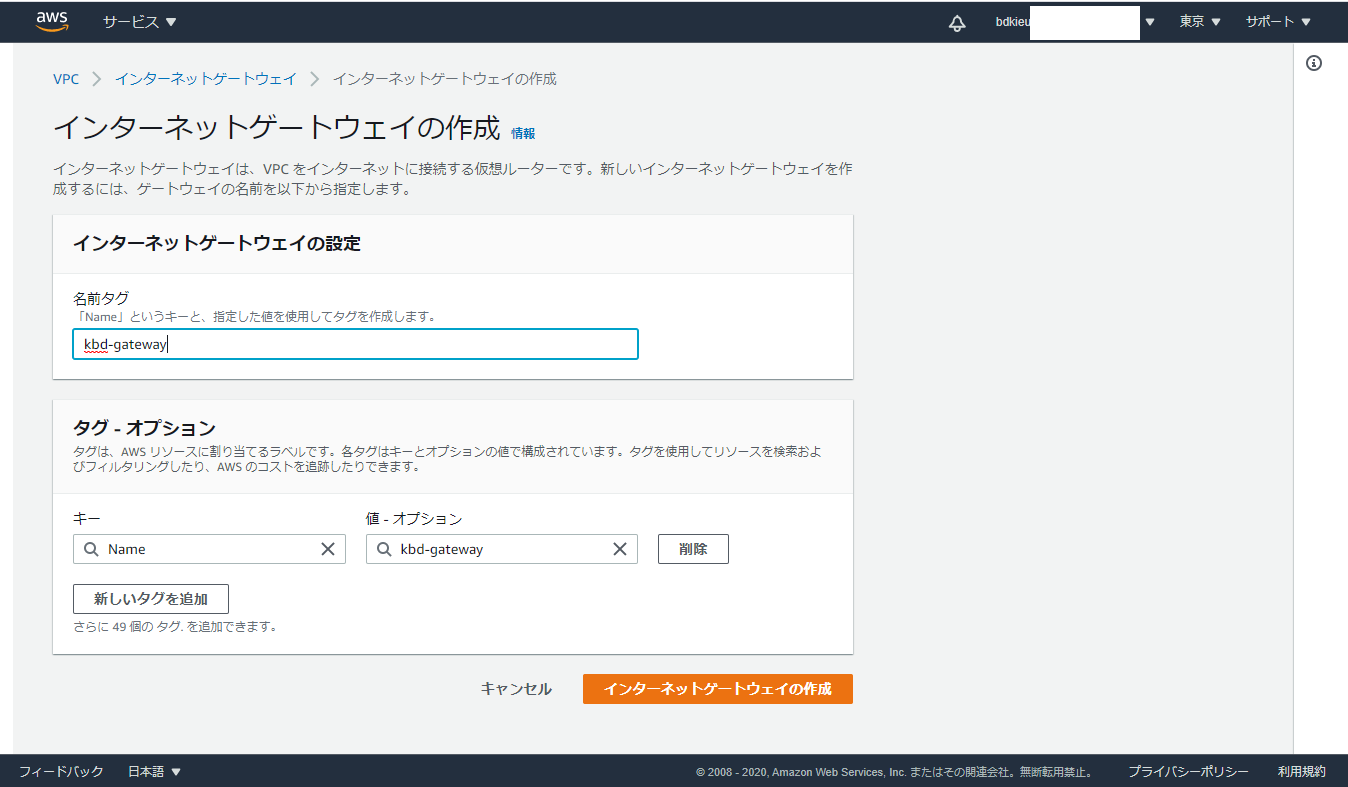Click the 名前タグ input field
The height and width of the screenshot is (787, 1348).
coord(355,344)
